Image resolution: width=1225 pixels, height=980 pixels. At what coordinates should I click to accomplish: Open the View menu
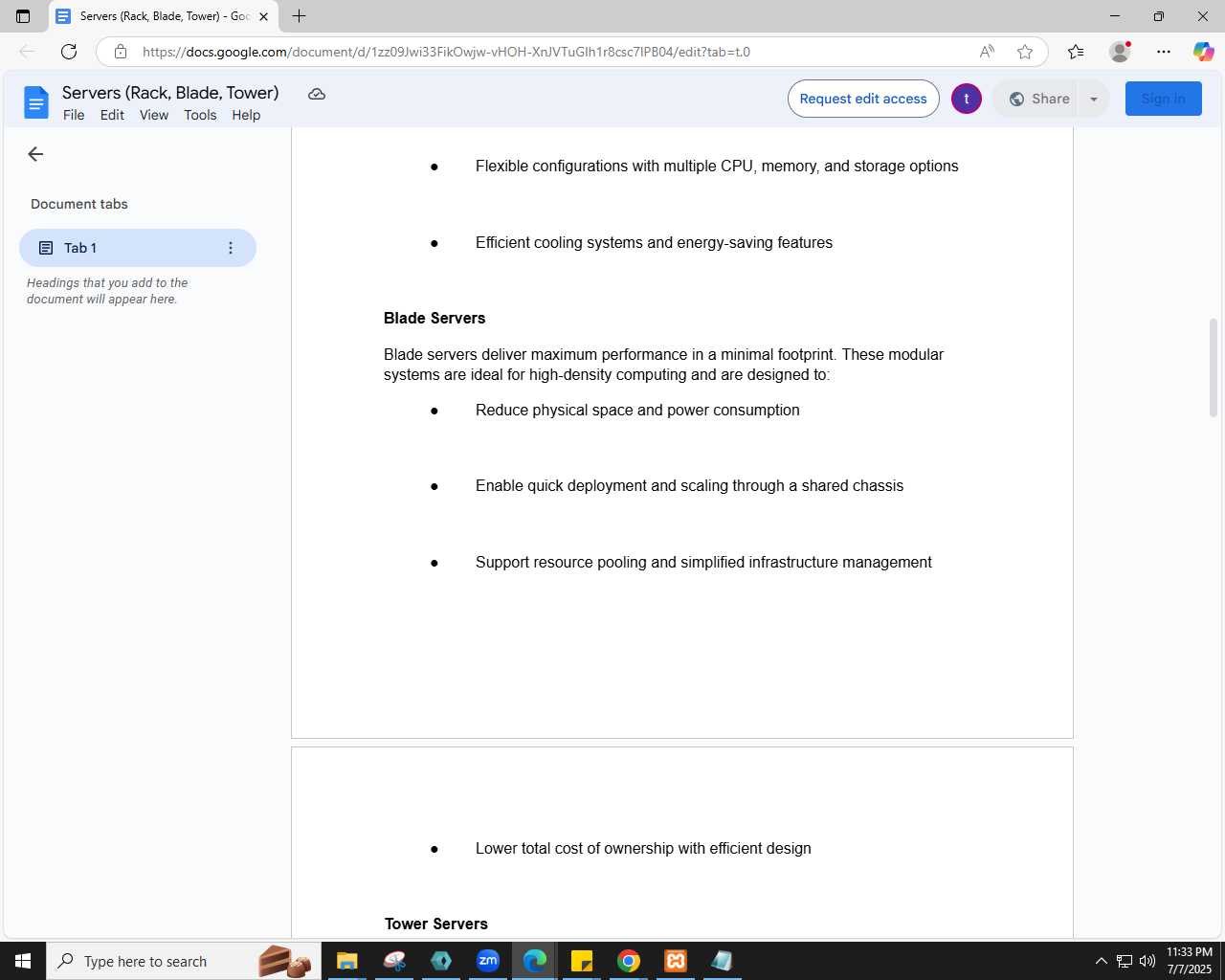[154, 115]
